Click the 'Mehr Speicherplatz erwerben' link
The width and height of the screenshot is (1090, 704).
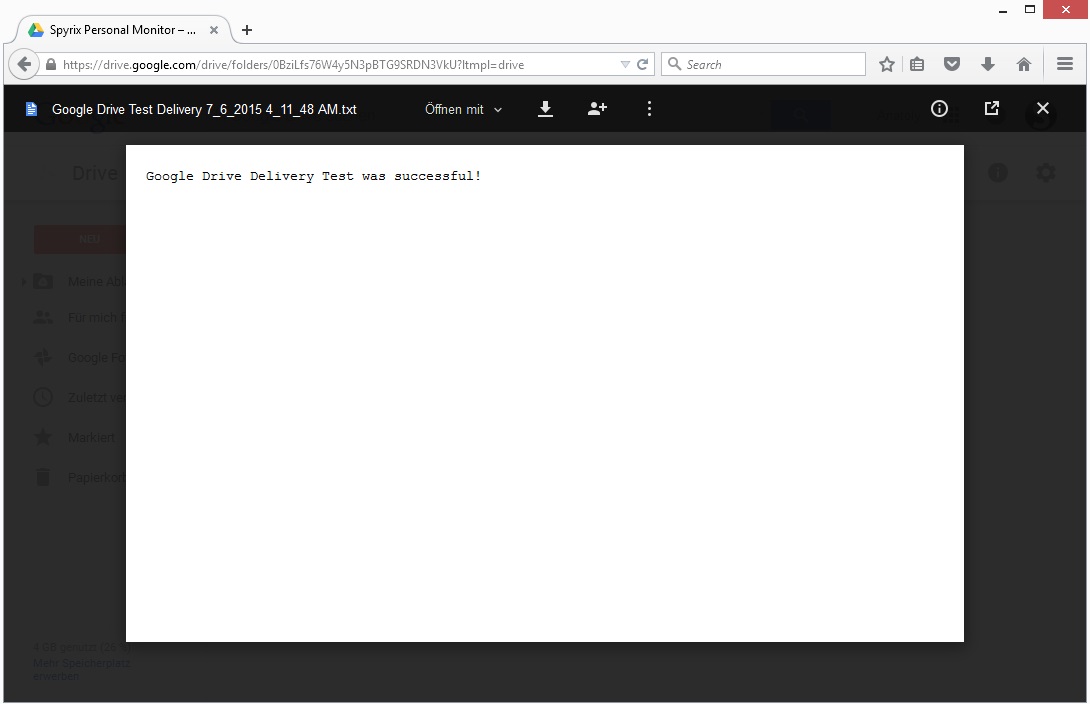coord(81,670)
